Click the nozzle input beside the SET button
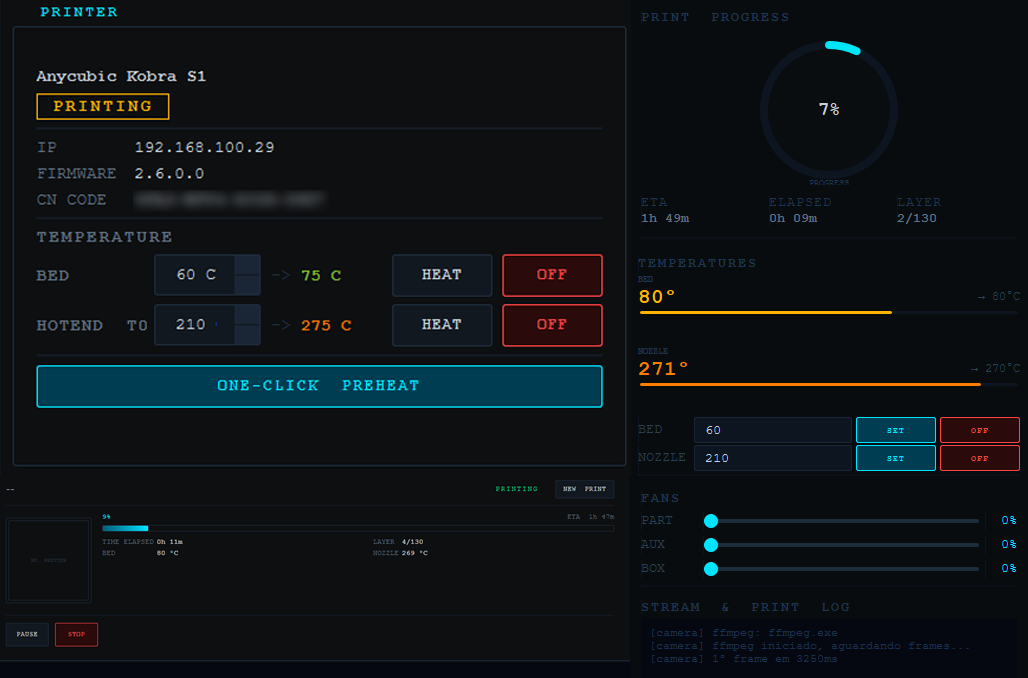Viewport: 1028px width, 678px height. [x=772, y=458]
